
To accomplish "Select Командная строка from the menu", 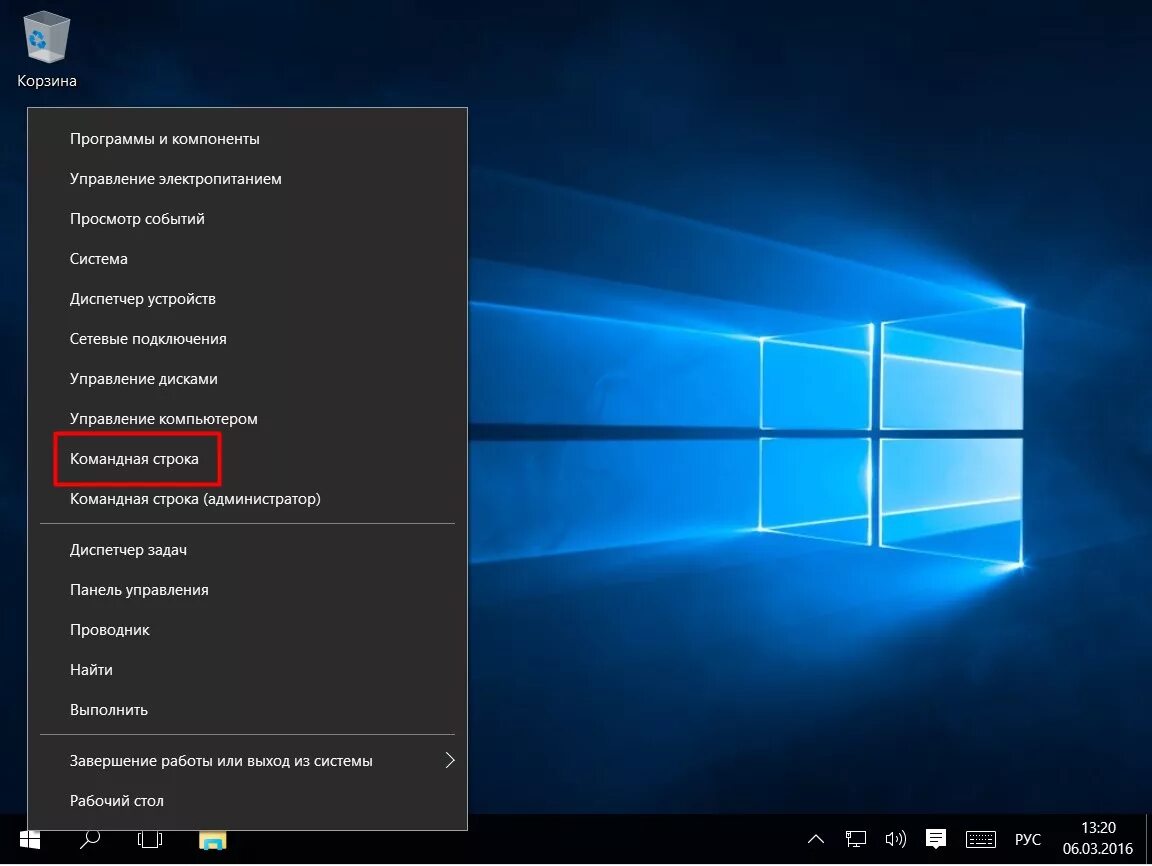I will 136,458.
